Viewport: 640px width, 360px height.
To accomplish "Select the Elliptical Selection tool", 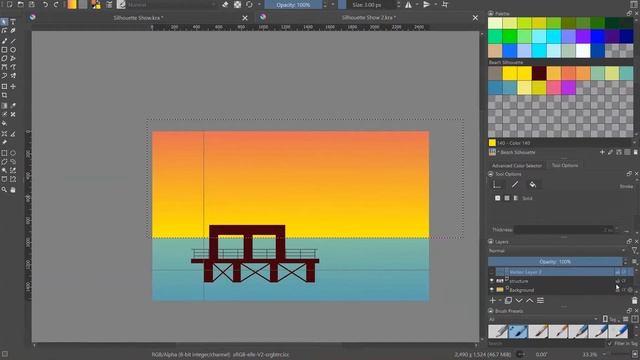I will point(13,153).
